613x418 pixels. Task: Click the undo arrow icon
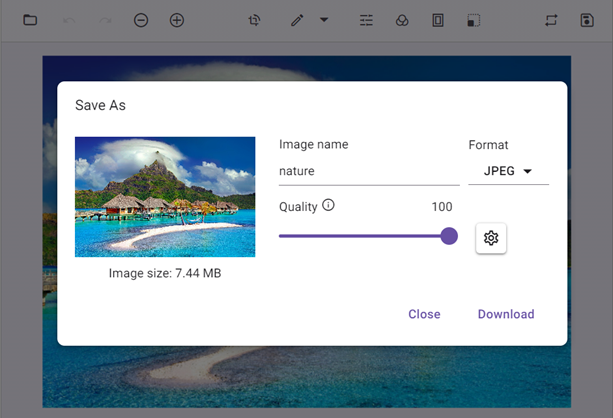click(x=69, y=20)
